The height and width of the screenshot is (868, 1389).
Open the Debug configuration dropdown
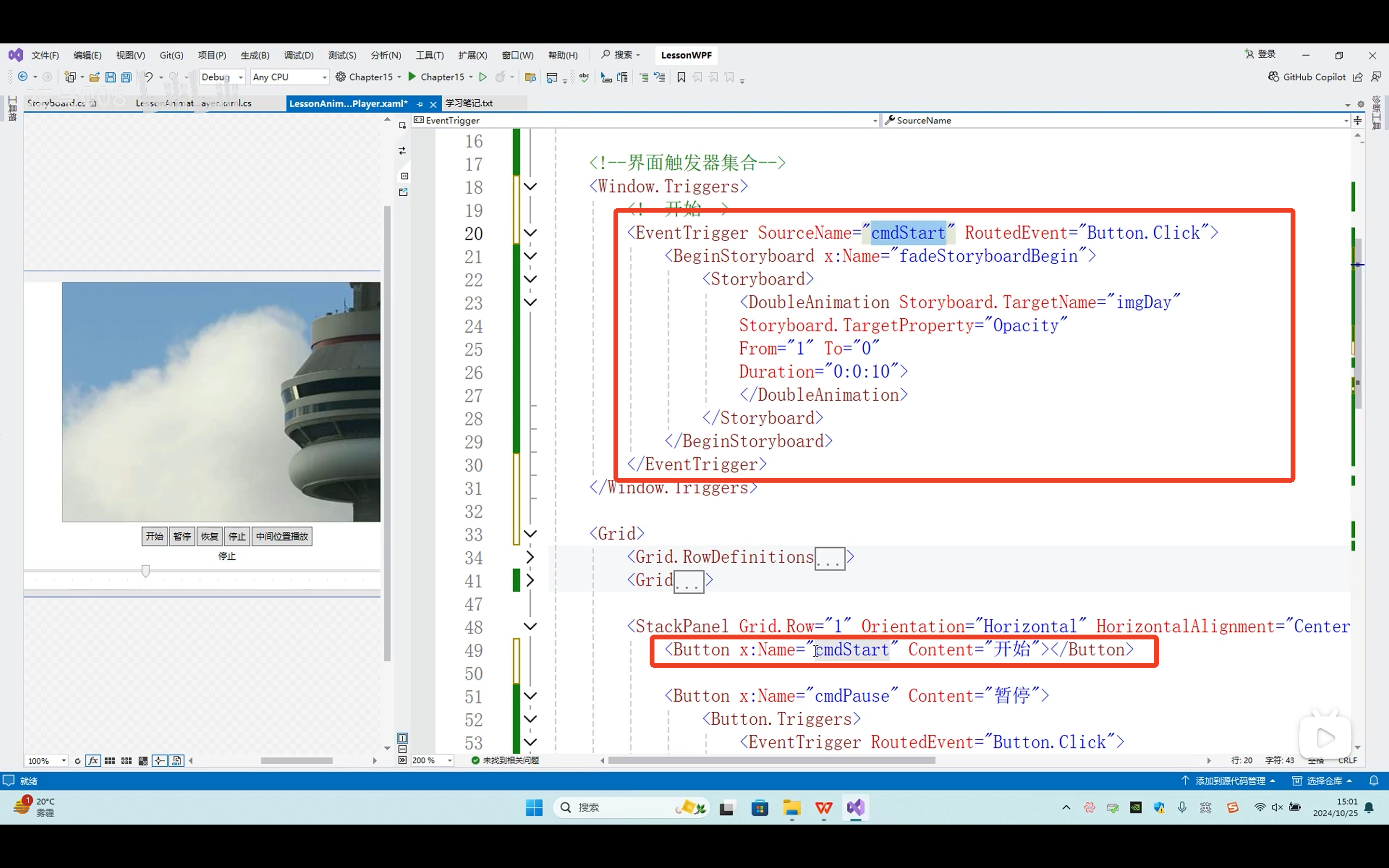[x=241, y=77]
